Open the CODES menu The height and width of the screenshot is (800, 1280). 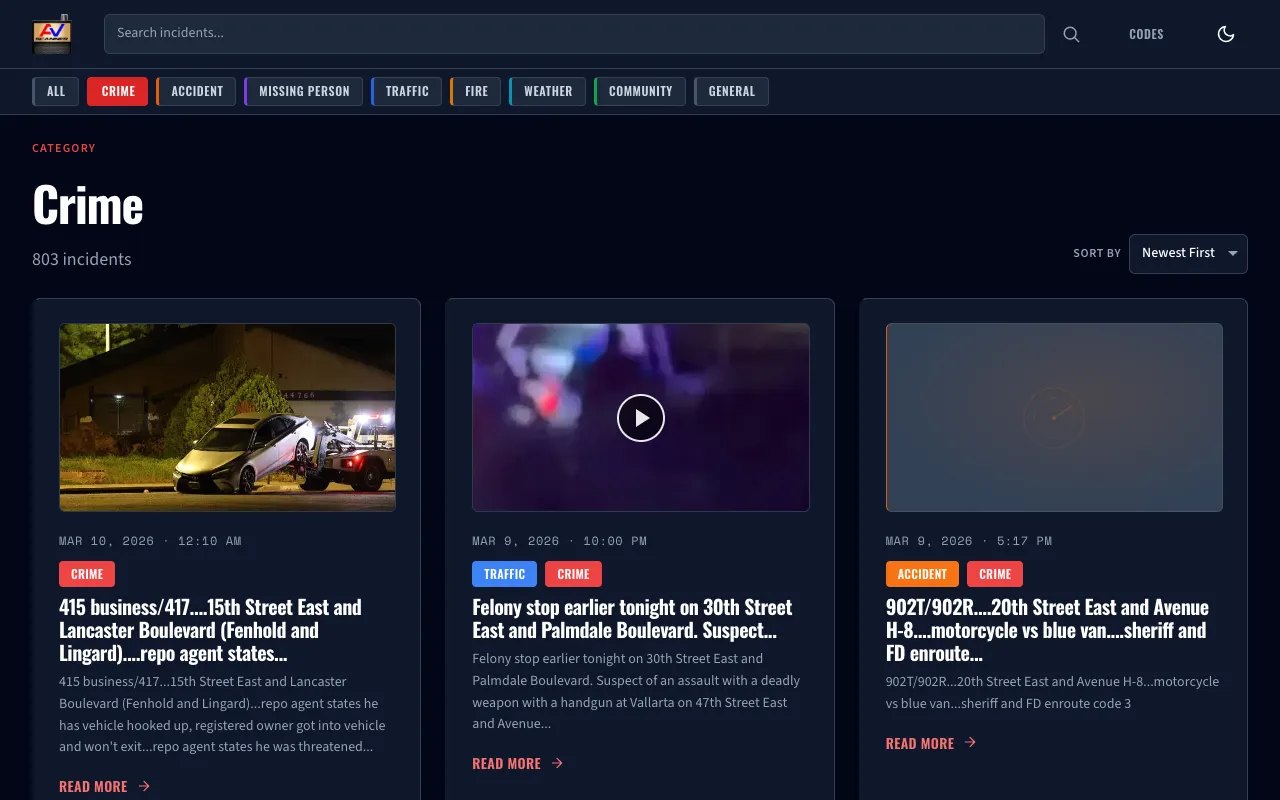pyautogui.click(x=1146, y=34)
